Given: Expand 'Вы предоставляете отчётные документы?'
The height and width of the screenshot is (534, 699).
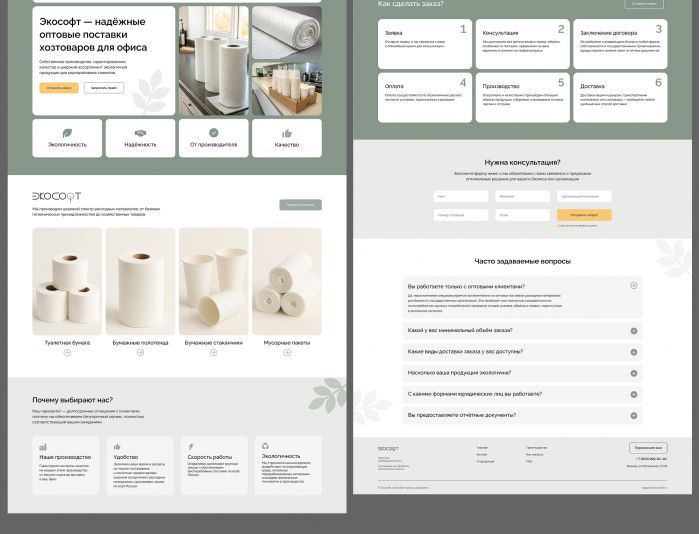Looking at the screenshot, I should [633, 415].
